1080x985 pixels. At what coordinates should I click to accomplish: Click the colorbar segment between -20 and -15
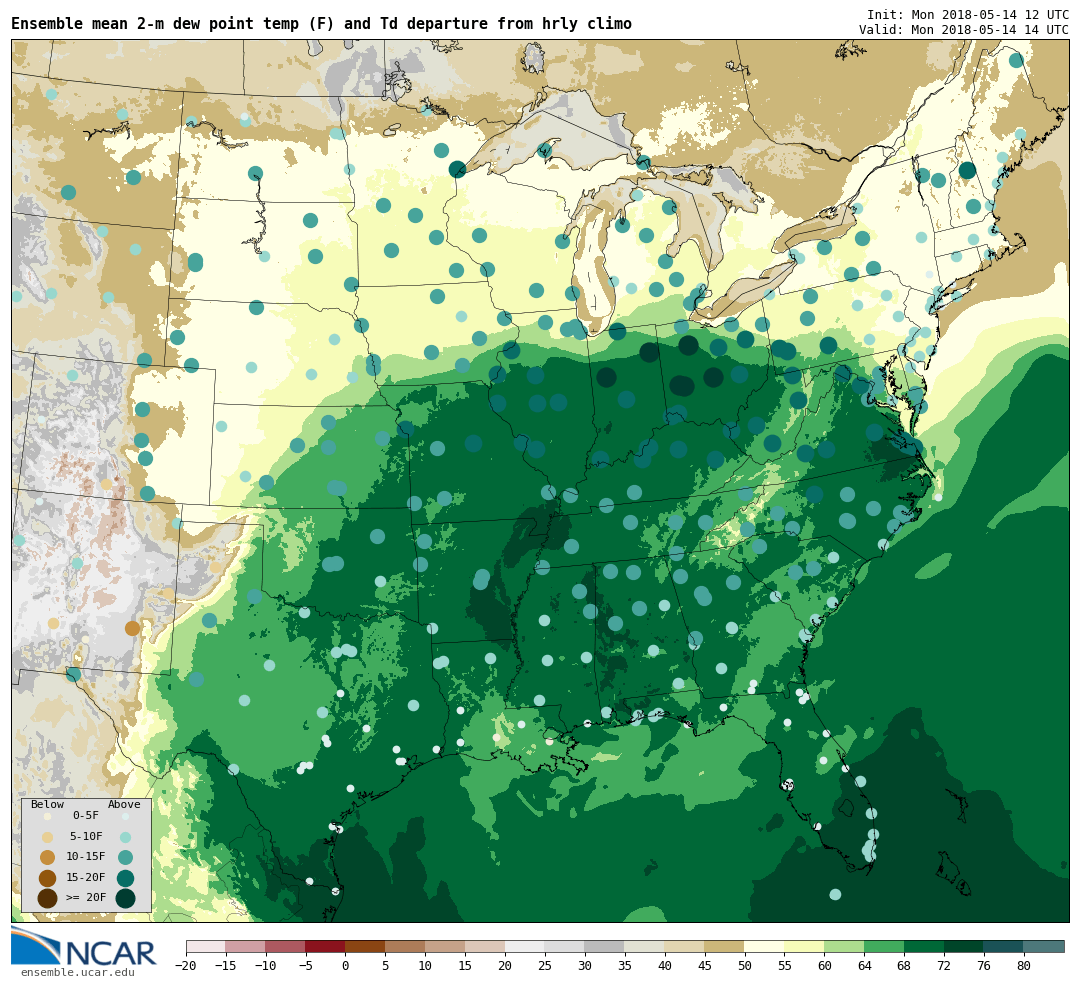[x=206, y=946]
